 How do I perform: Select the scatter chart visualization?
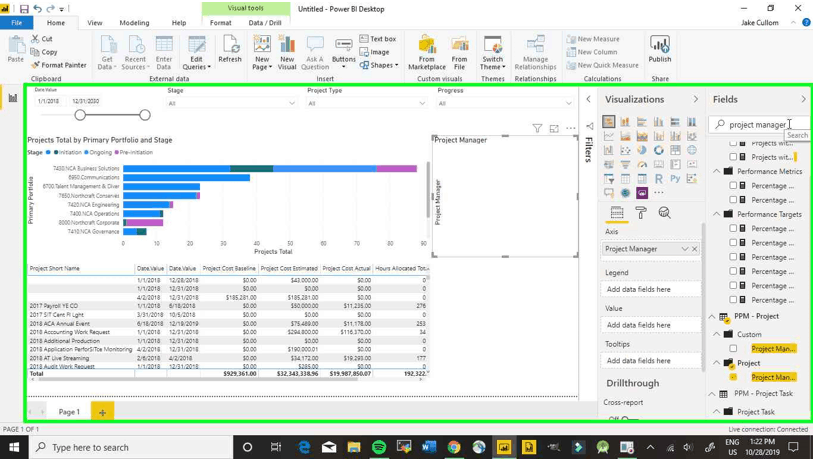pyautogui.click(x=625, y=150)
